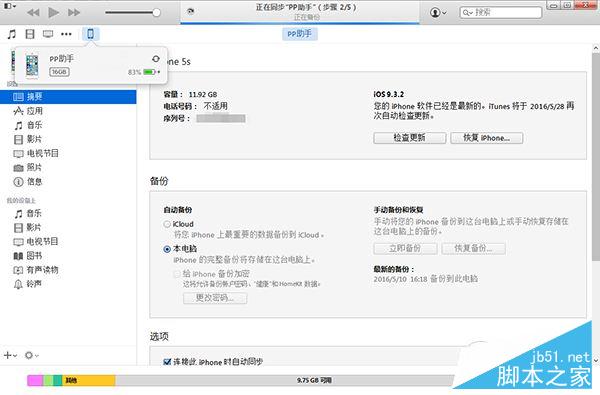
Task: Click the iOS 9.3.2 version text
Action: point(388,94)
